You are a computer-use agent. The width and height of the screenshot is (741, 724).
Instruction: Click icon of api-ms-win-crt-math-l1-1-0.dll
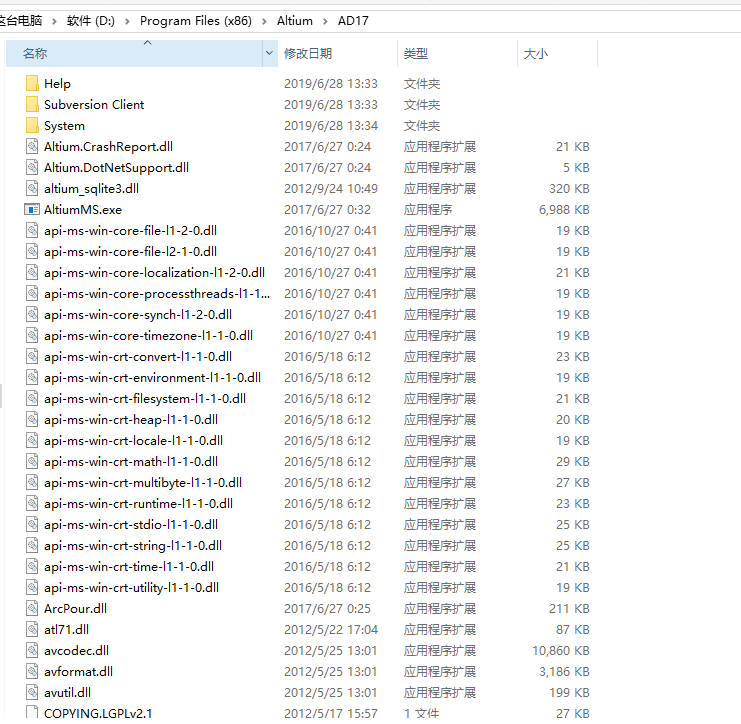point(32,461)
